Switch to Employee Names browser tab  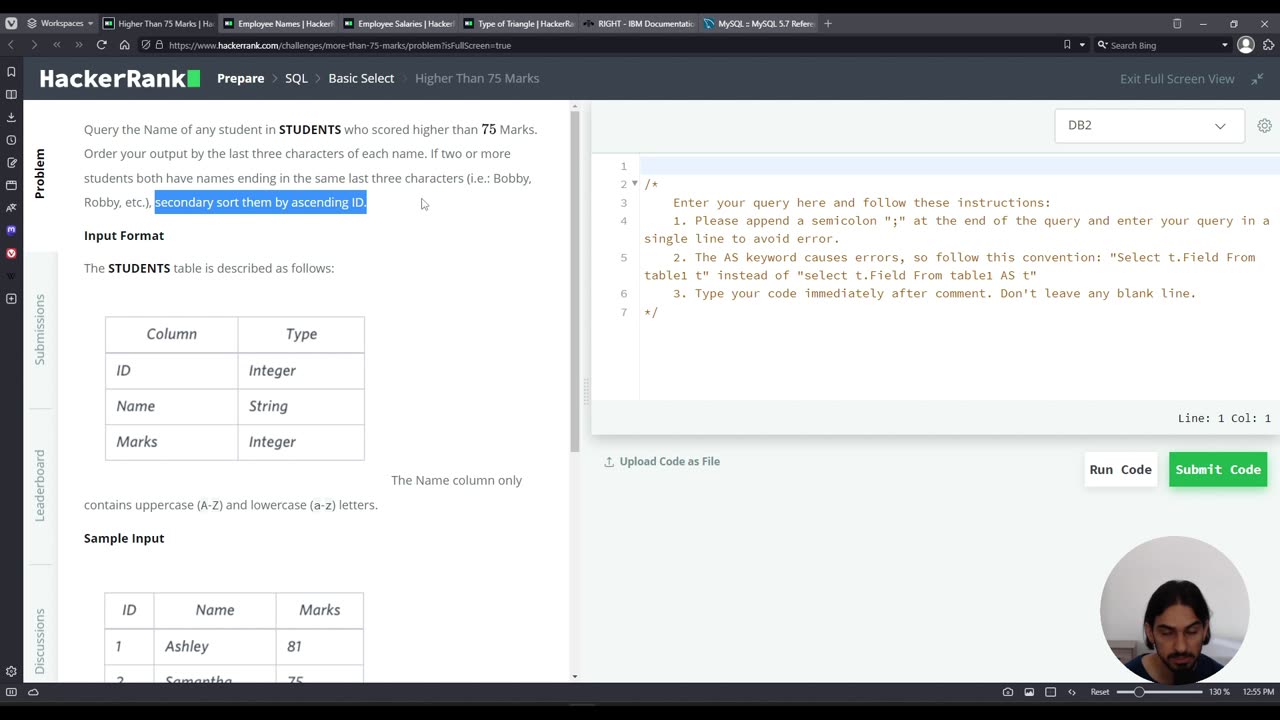click(277, 23)
